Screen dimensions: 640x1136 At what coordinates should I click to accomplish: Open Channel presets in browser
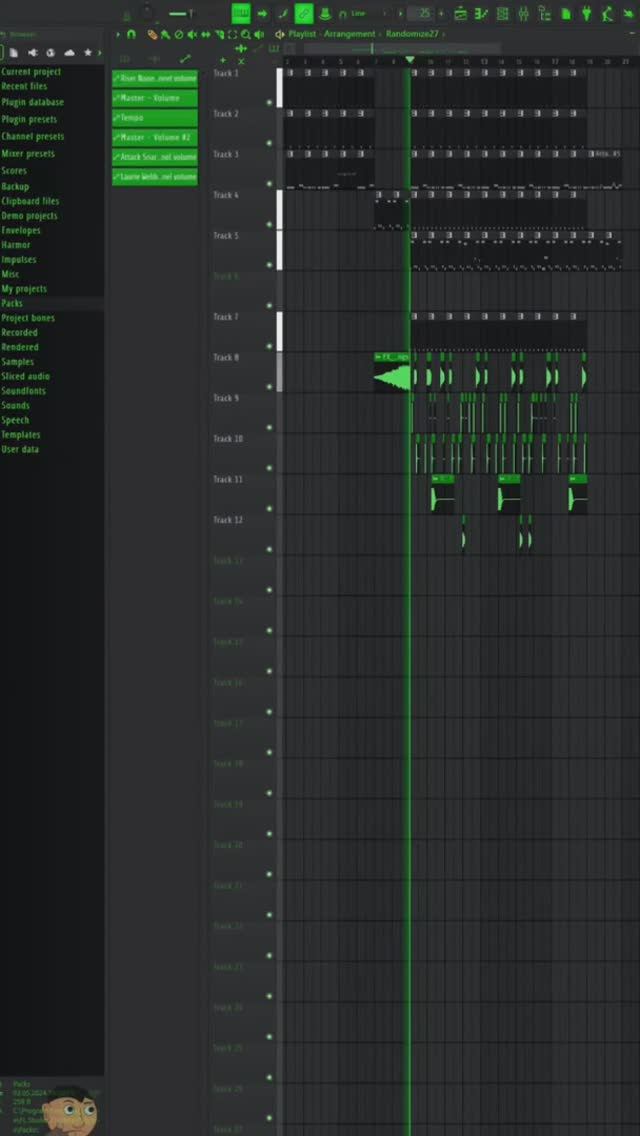33,136
